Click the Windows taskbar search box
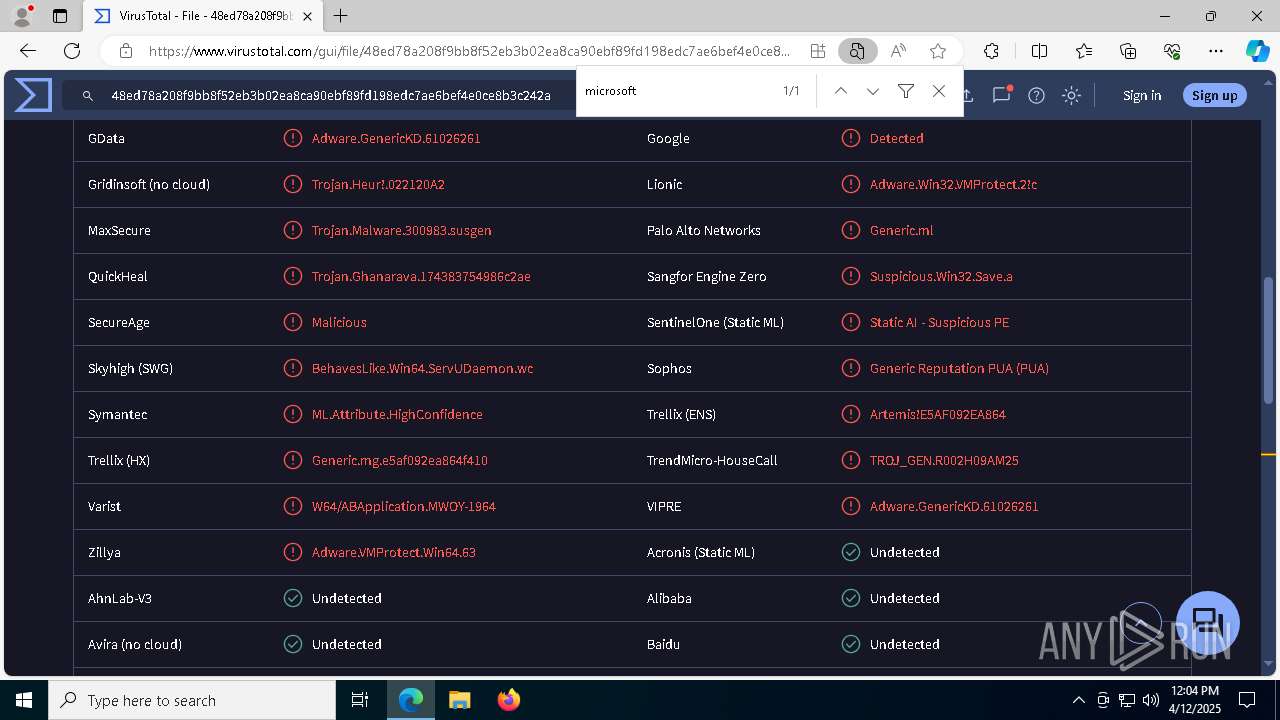 [192, 700]
